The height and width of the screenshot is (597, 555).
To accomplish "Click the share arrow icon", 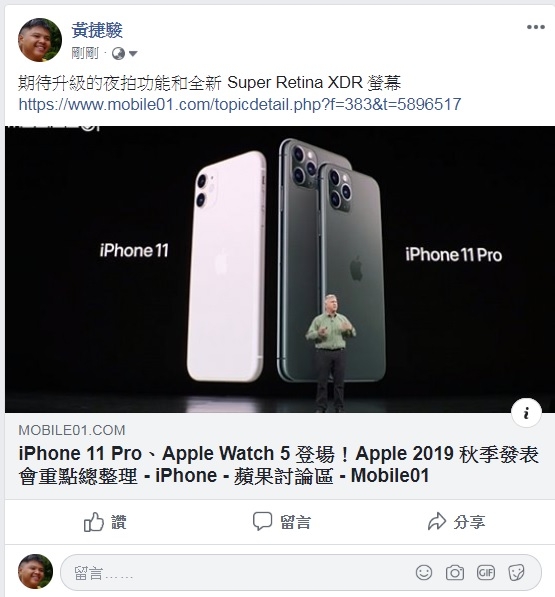I will (437, 521).
